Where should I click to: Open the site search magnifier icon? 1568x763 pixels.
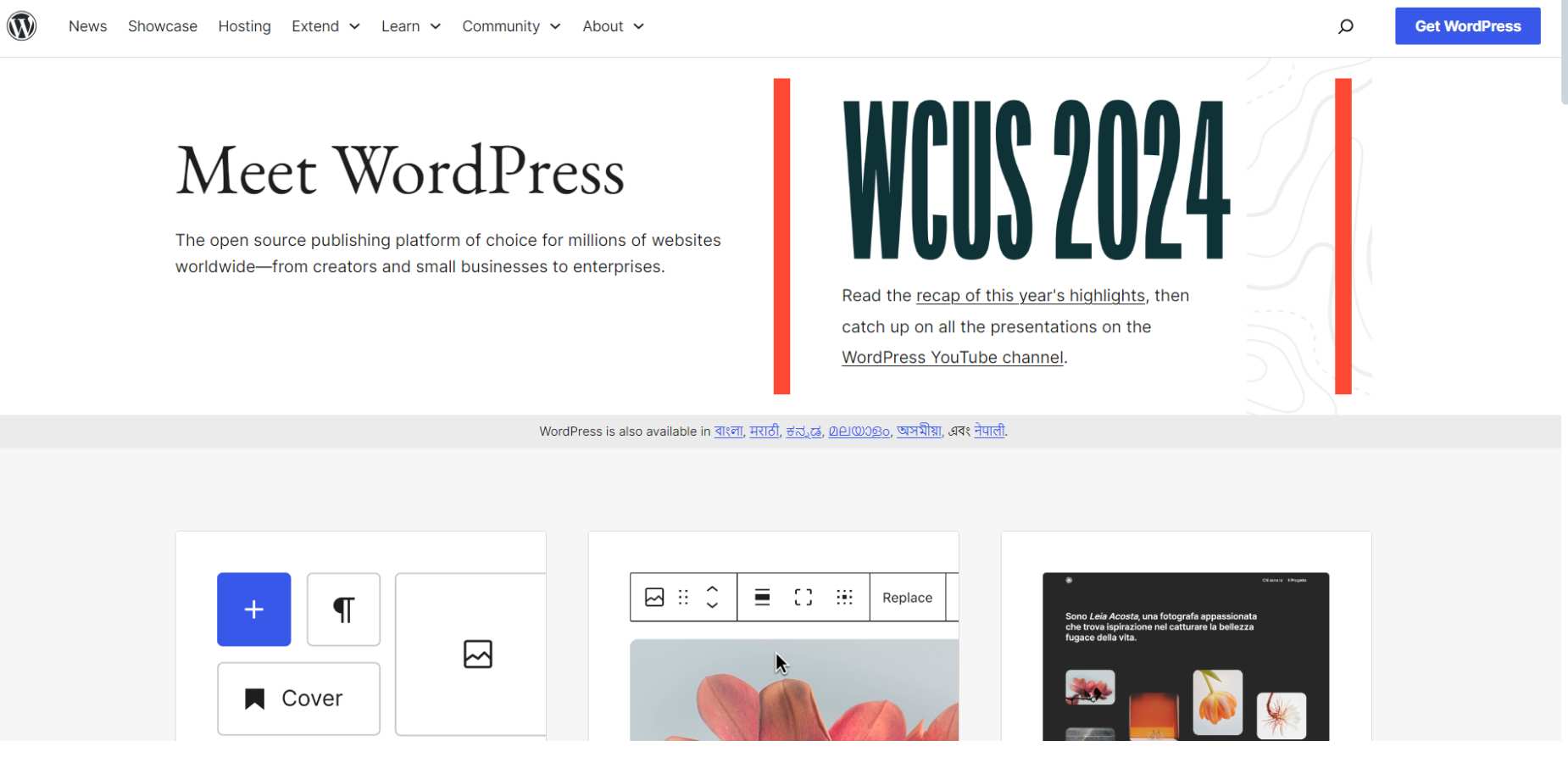point(1345,26)
